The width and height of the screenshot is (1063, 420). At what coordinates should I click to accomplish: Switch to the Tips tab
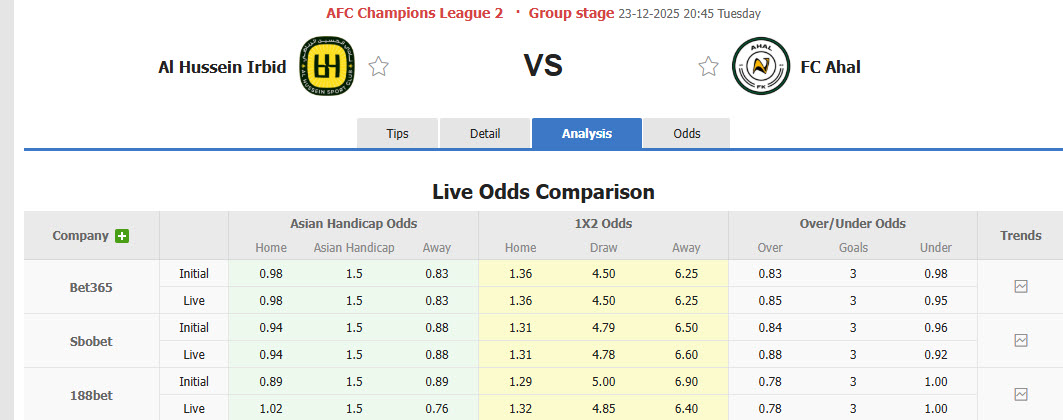(397, 133)
